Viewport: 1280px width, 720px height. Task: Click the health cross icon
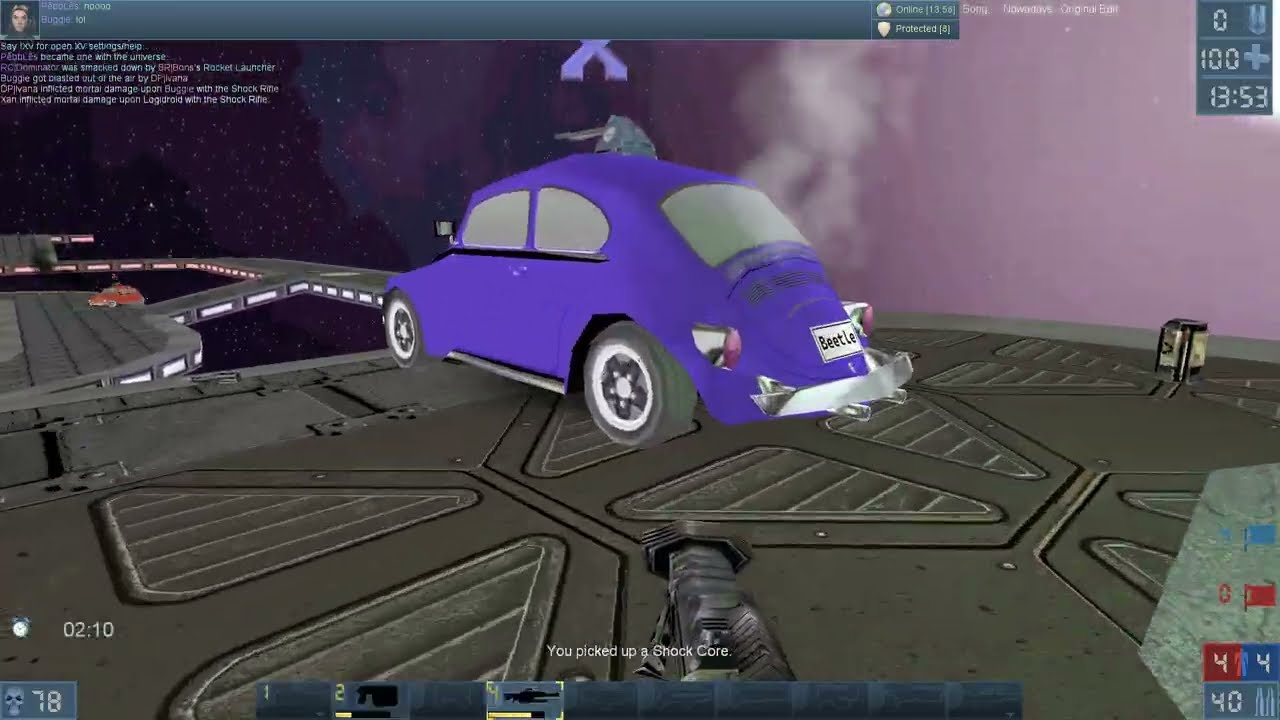point(1256,58)
